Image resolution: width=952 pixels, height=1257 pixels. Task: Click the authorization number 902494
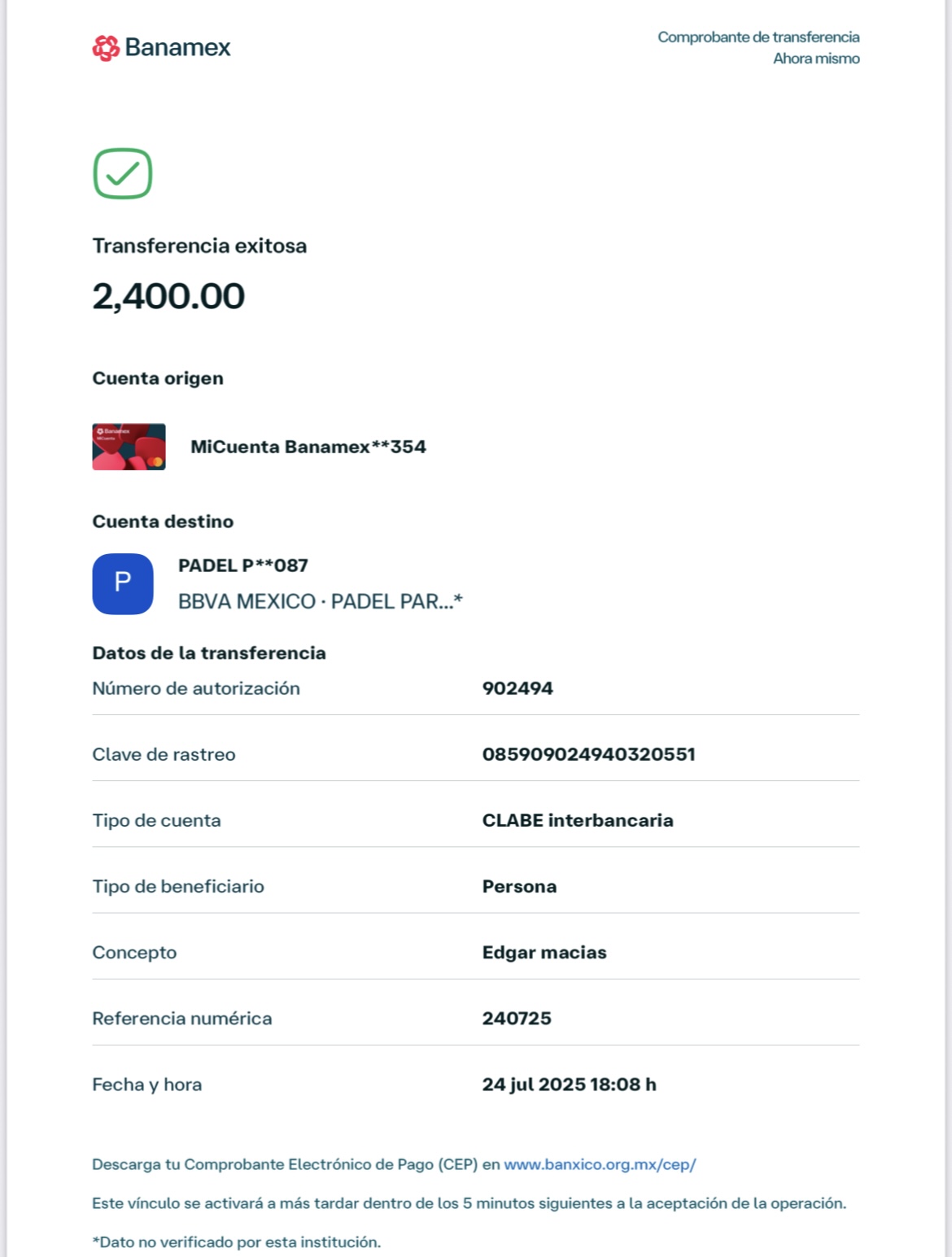click(x=517, y=688)
